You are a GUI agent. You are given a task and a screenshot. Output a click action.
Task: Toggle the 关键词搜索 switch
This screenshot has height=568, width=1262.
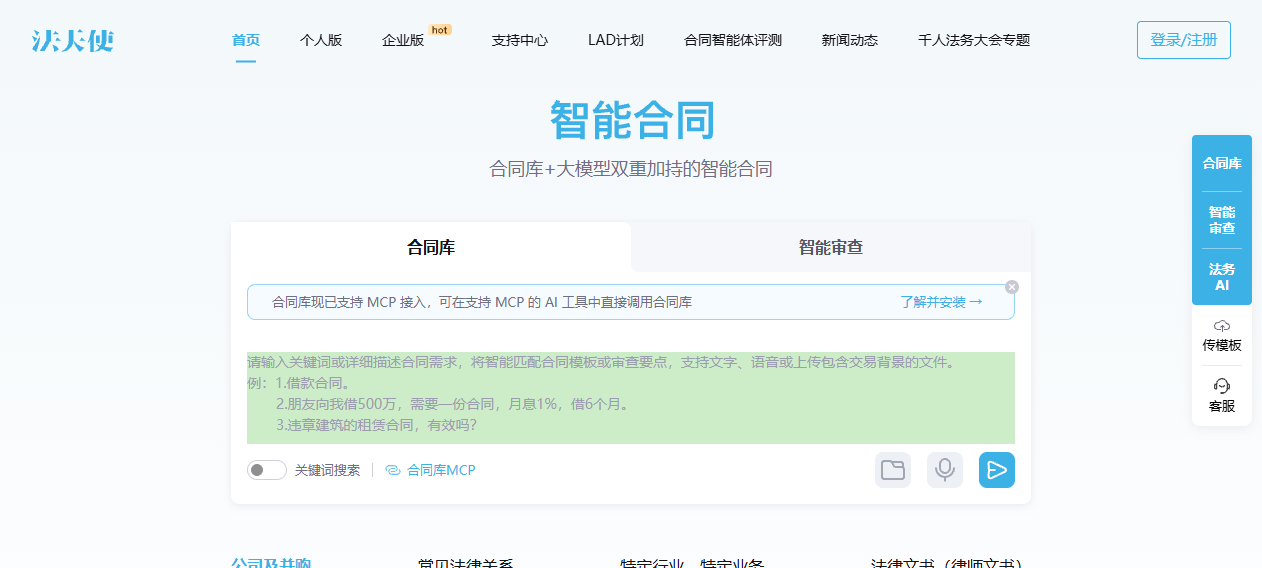(x=267, y=470)
